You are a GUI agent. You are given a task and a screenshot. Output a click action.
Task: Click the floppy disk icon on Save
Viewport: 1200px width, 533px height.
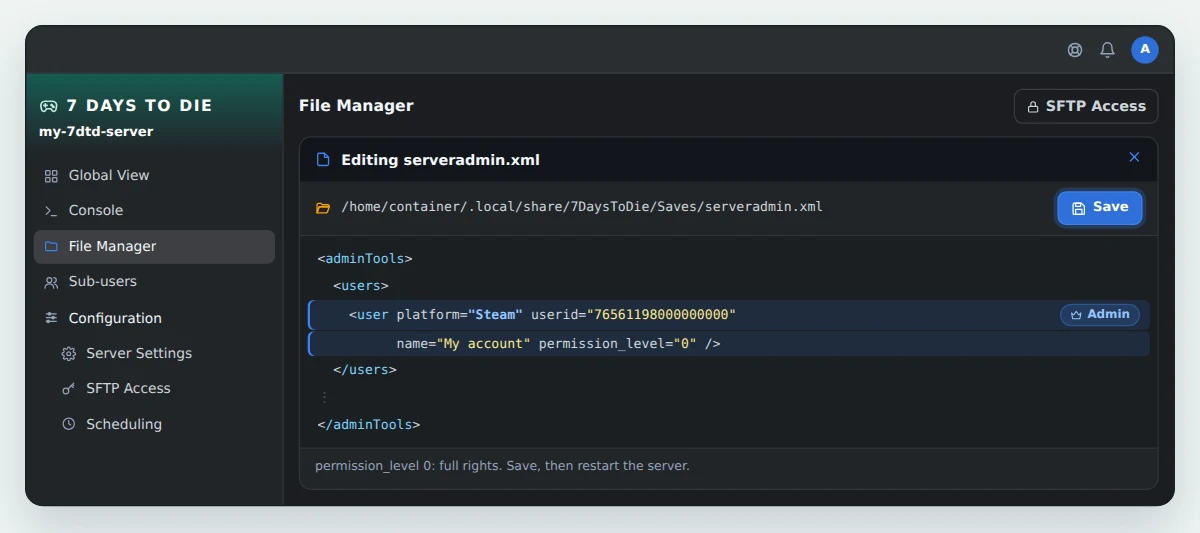[1078, 208]
